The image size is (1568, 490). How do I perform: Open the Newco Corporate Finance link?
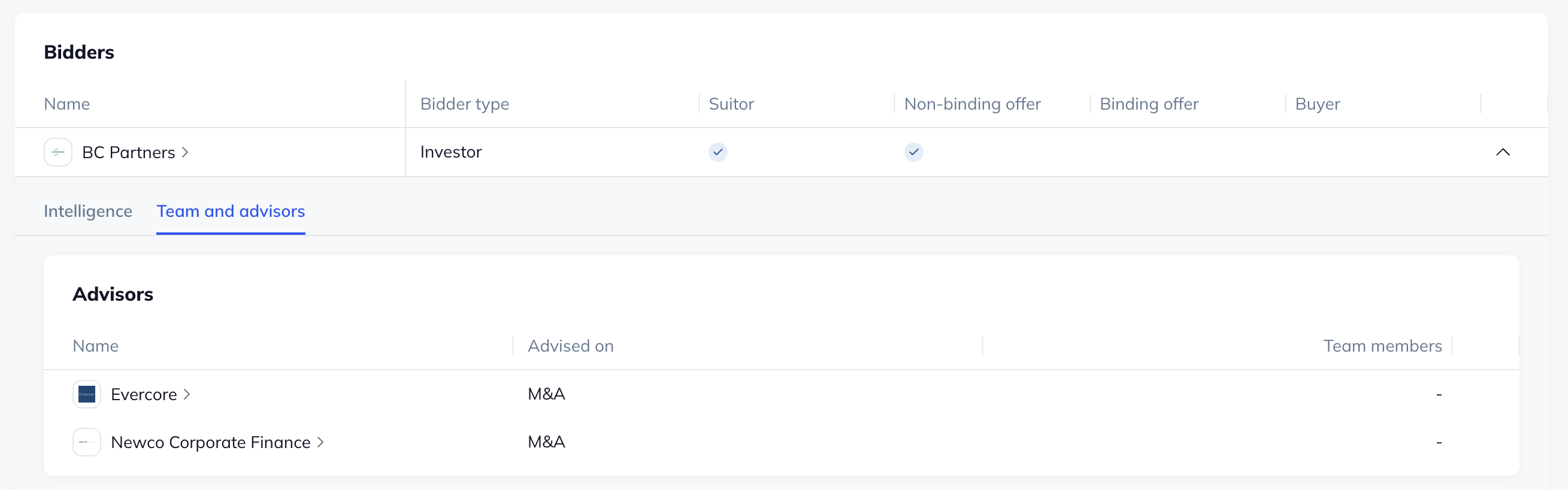pyautogui.click(x=211, y=443)
